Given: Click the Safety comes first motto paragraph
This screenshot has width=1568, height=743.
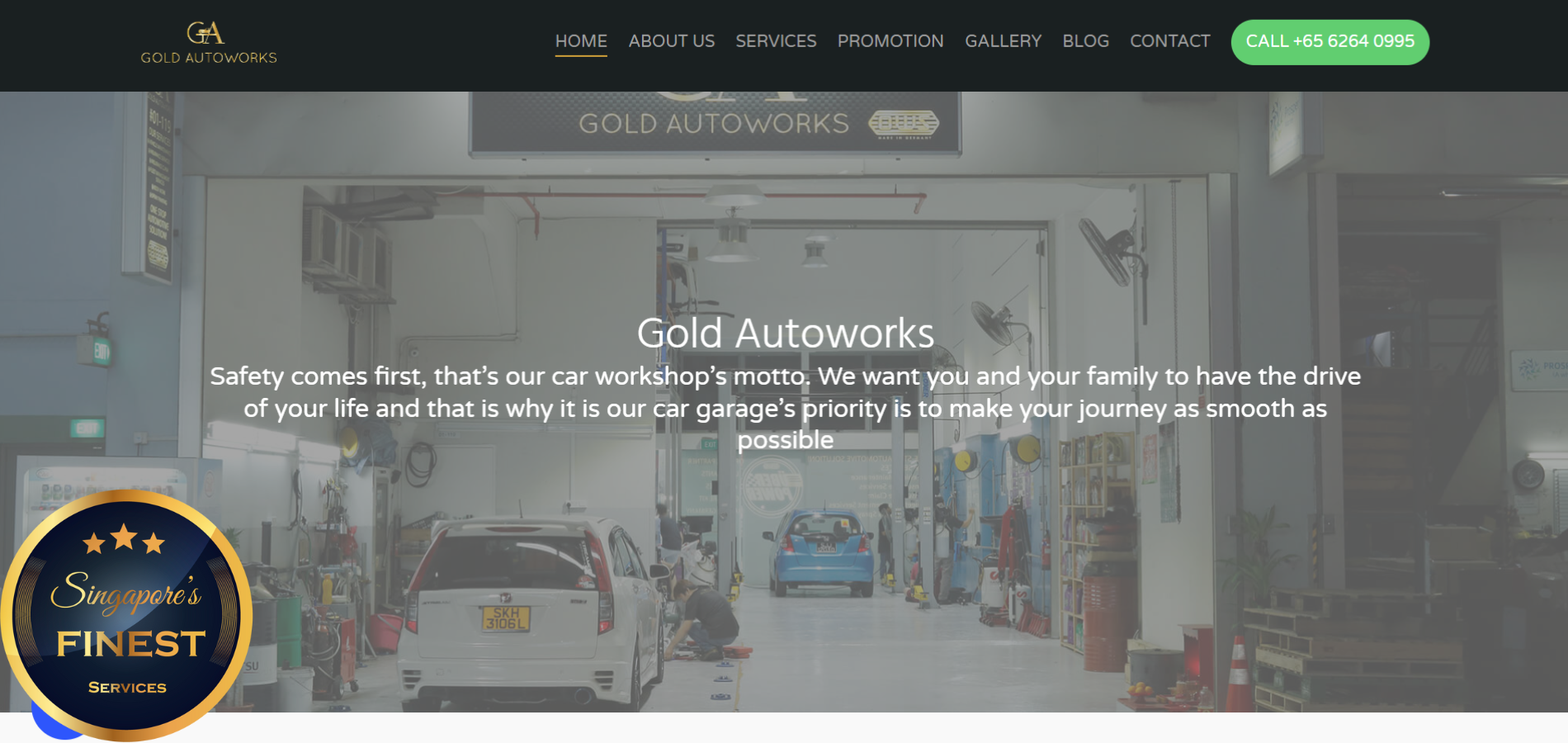Looking at the screenshot, I should pyautogui.click(x=785, y=408).
